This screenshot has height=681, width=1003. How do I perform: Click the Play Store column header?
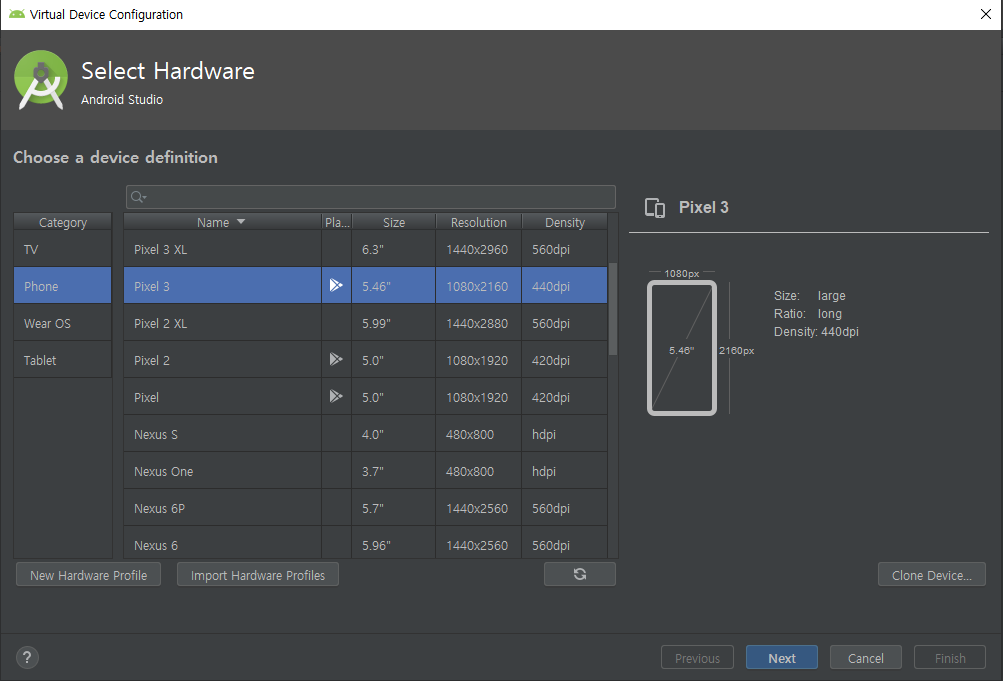pos(336,222)
